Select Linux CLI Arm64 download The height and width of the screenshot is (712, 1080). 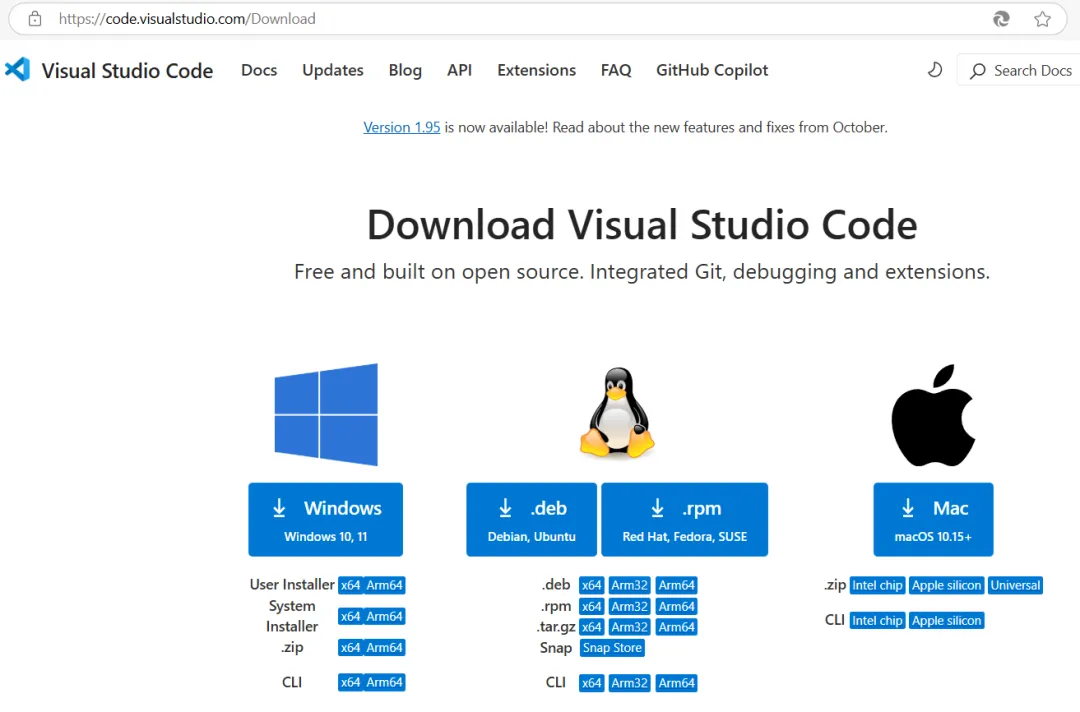(676, 683)
